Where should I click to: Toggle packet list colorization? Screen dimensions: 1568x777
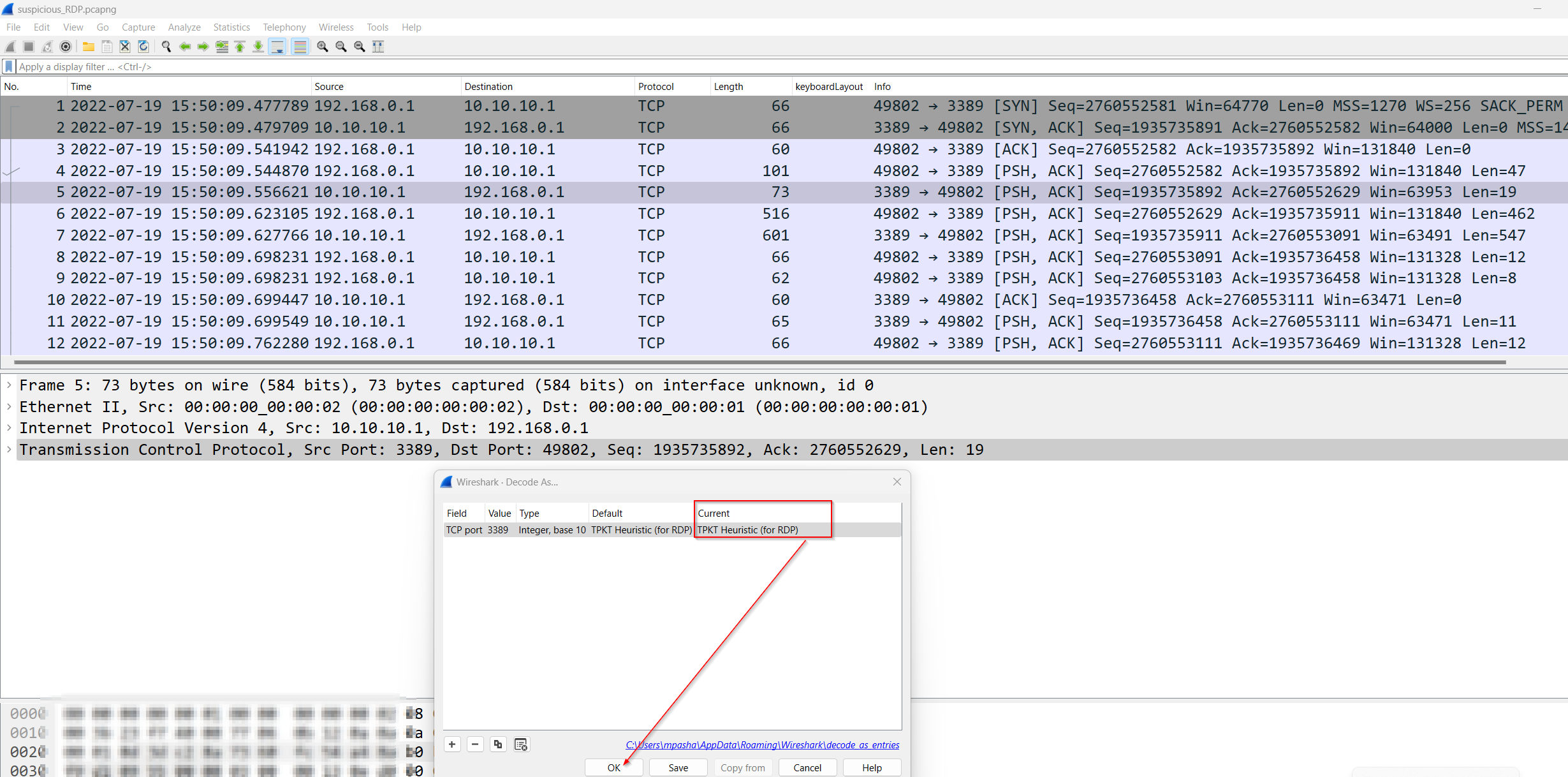pos(300,47)
